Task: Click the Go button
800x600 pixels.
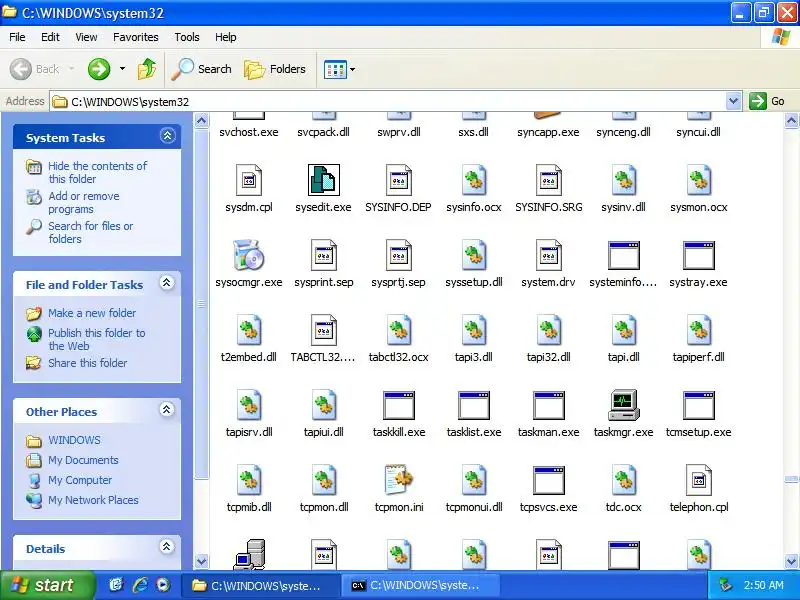Action: [767, 101]
